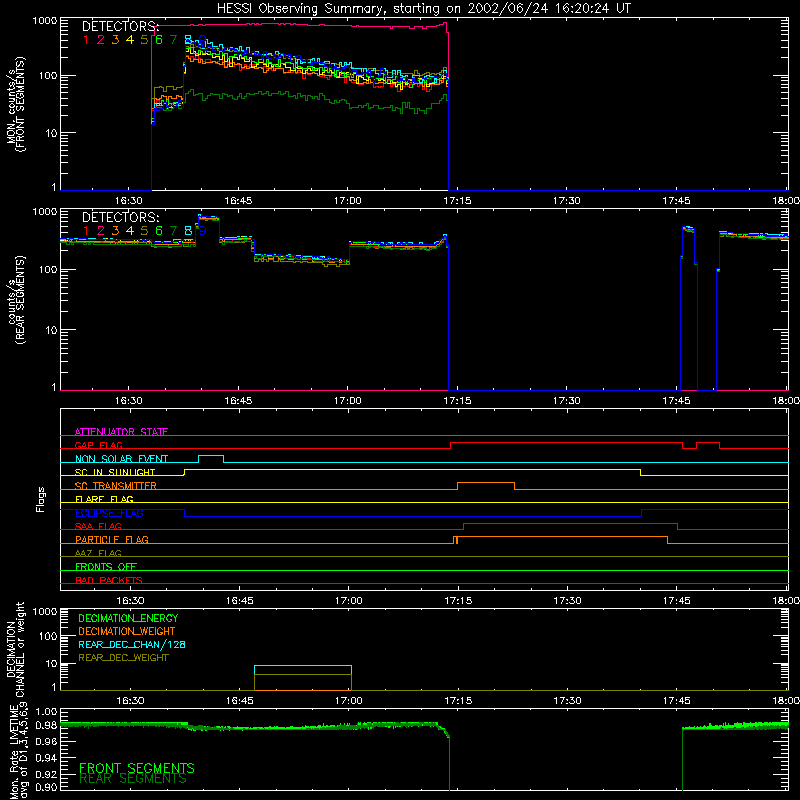800x800 pixels.
Task: Click the ECLIPSE FLAG label
Action: (x=109, y=513)
